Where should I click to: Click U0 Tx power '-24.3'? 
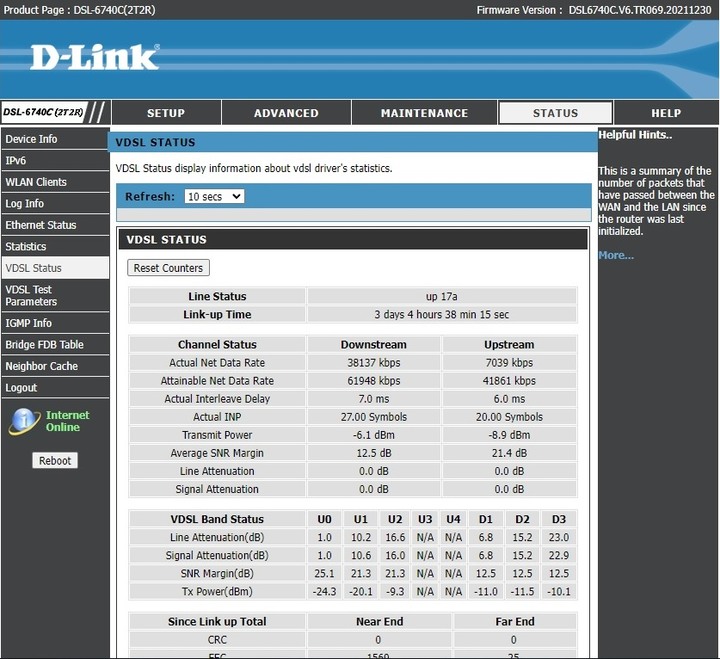(324, 591)
